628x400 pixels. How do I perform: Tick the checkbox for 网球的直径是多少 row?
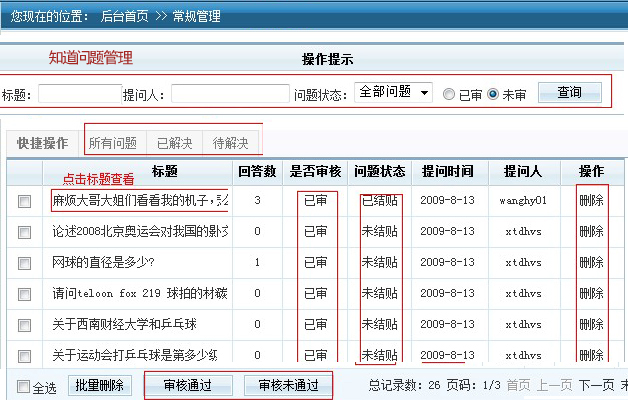click(24, 263)
